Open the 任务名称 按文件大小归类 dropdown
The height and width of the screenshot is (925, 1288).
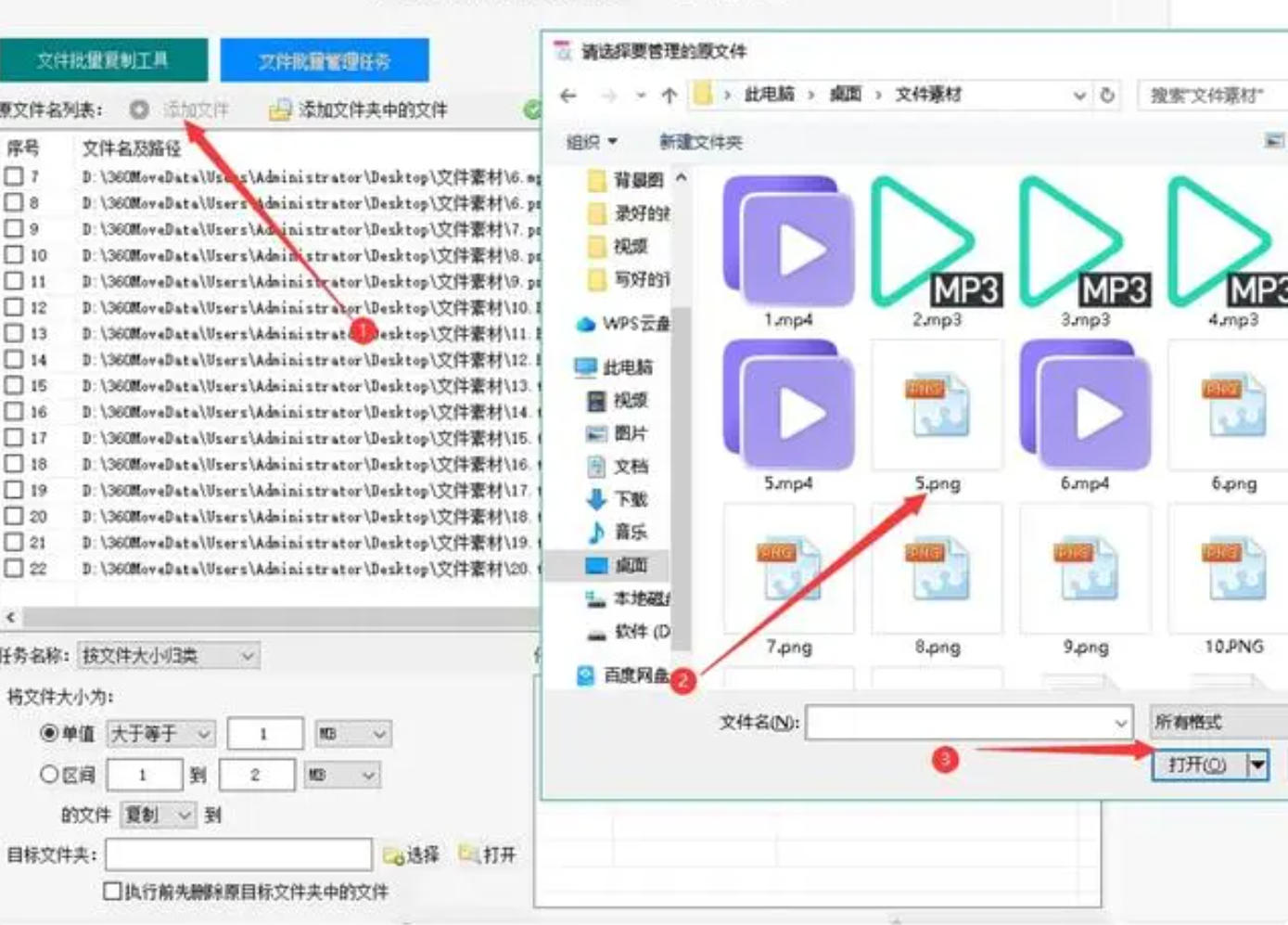[x=169, y=655]
